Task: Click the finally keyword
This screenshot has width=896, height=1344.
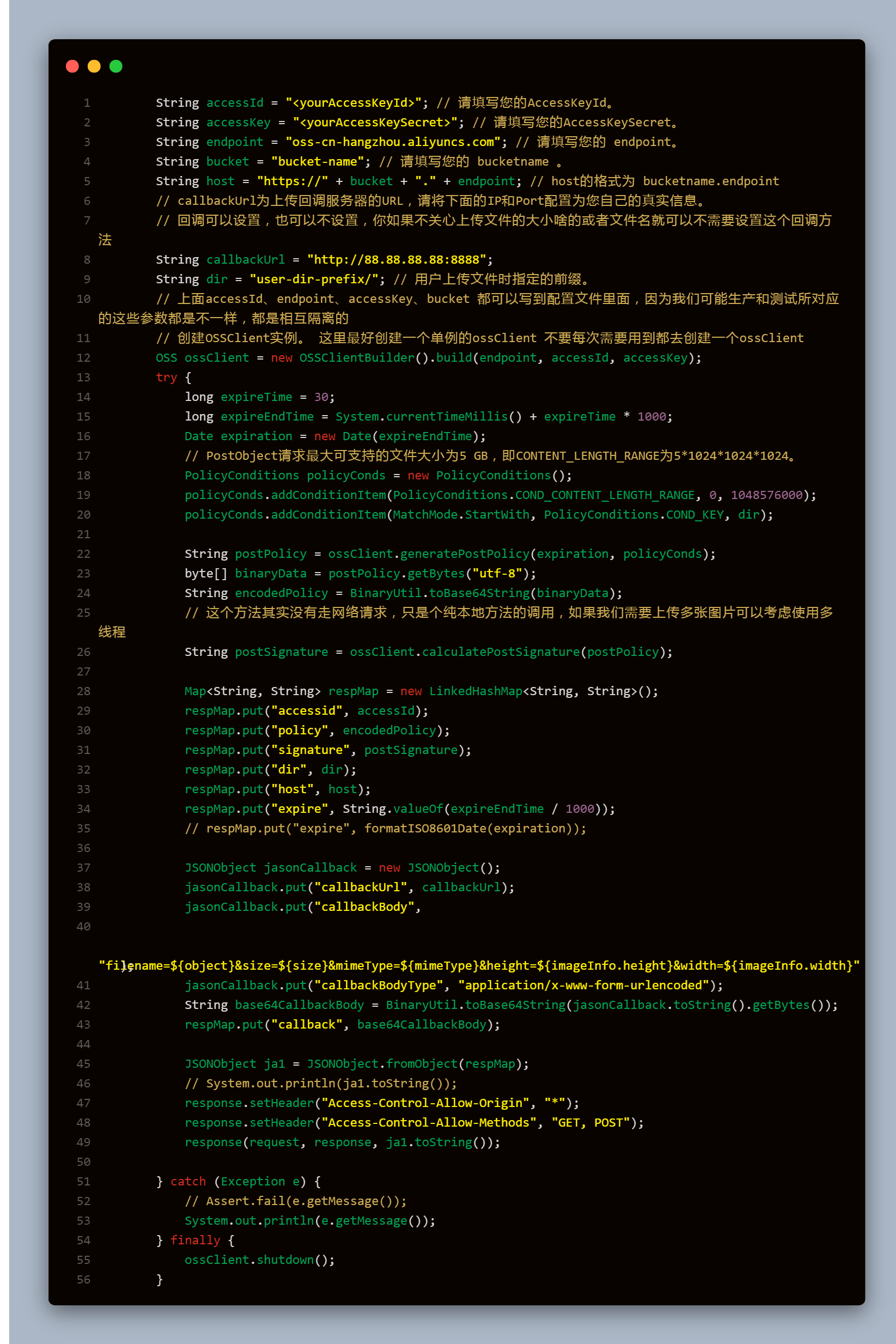Action: (195, 1240)
